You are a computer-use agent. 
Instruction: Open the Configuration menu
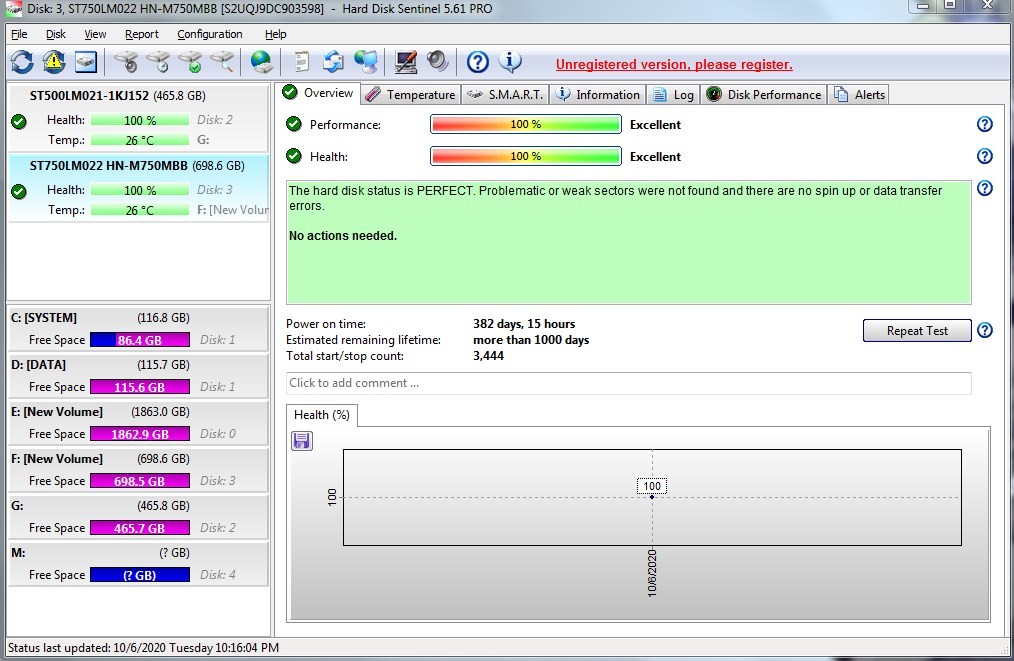209,34
